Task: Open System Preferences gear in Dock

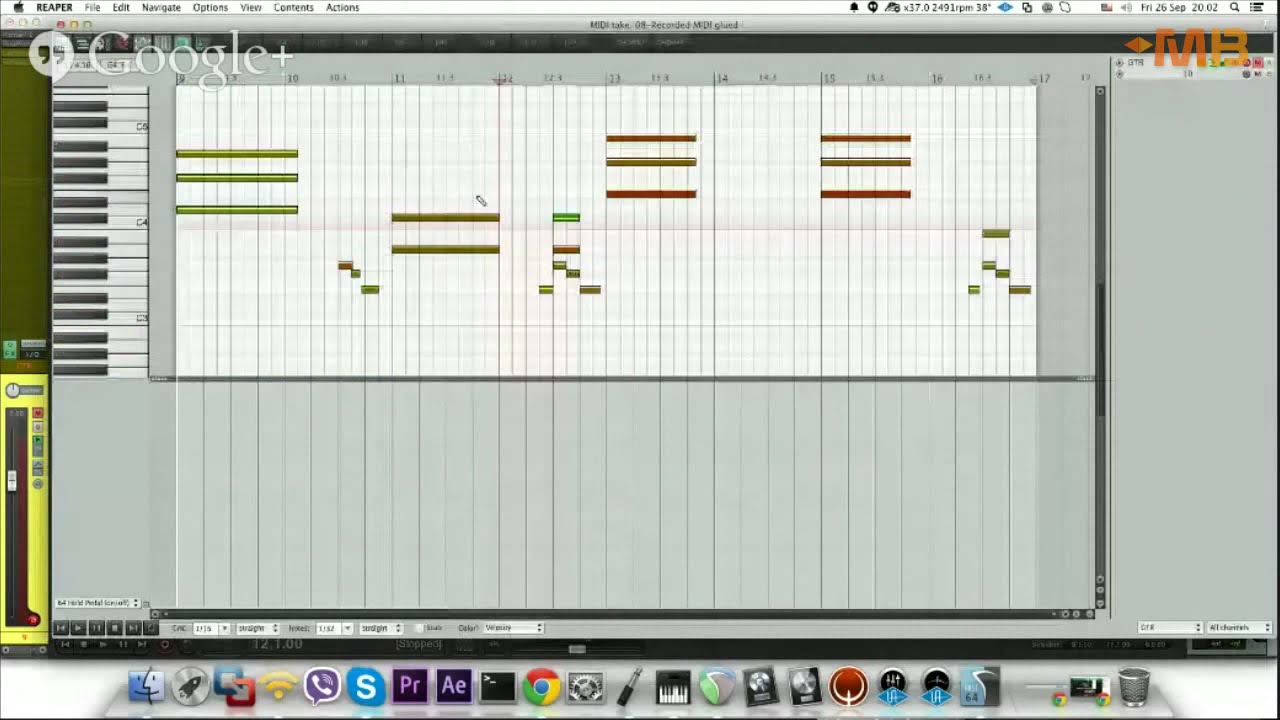Action: click(x=585, y=687)
